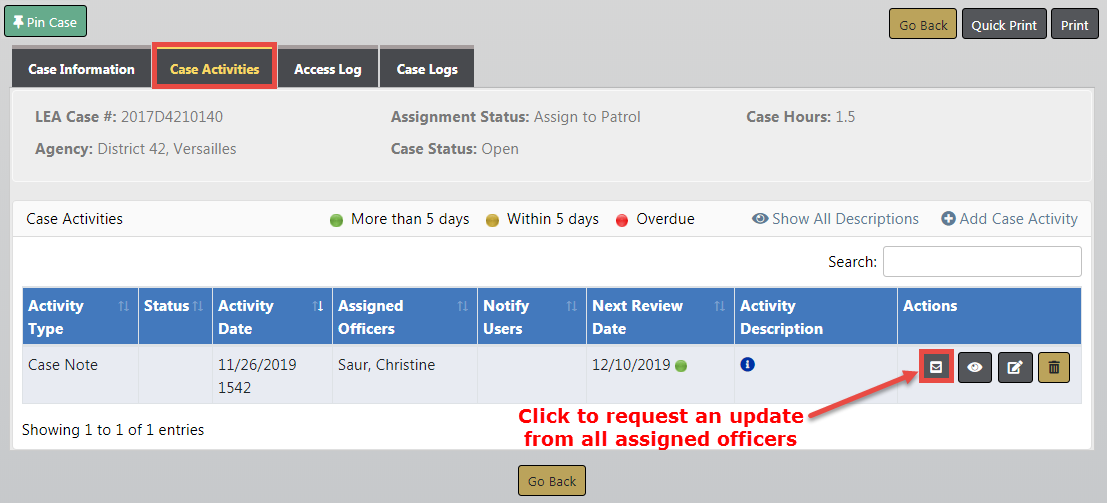Open the Case Information tab
Image resolution: width=1107 pixels, height=503 pixels.
pos(81,69)
